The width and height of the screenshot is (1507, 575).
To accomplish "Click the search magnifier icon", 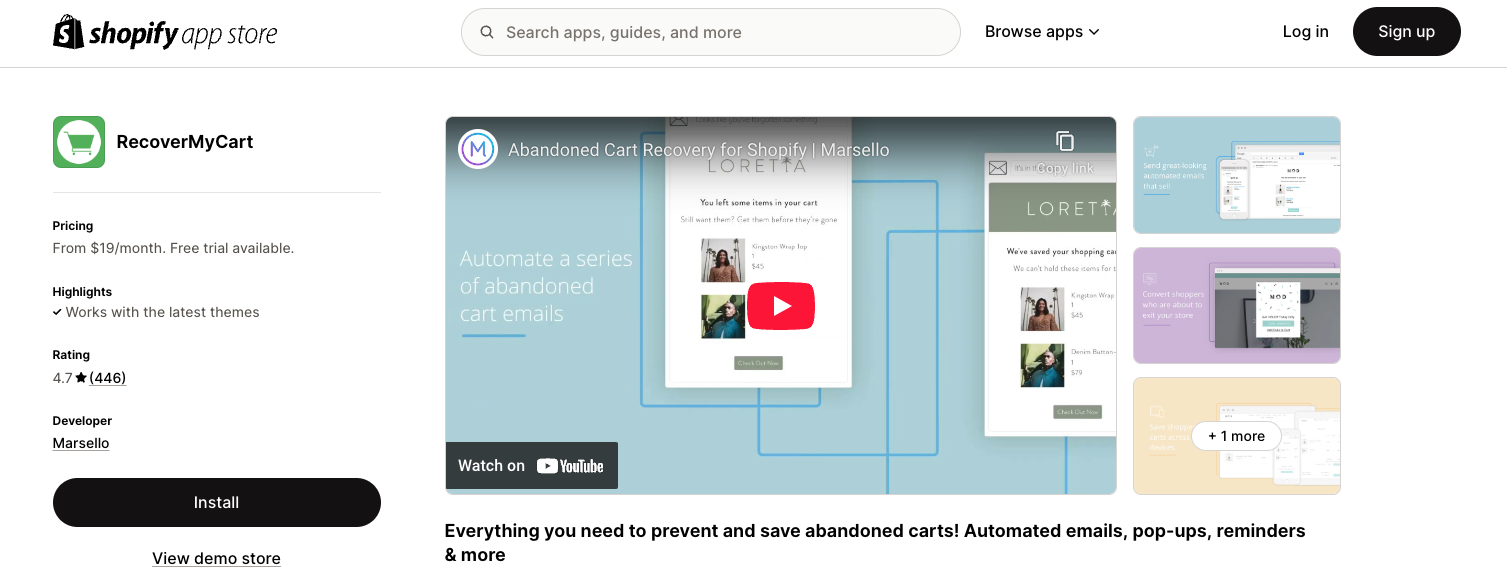I will pyautogui.click(x=487, y=32).
